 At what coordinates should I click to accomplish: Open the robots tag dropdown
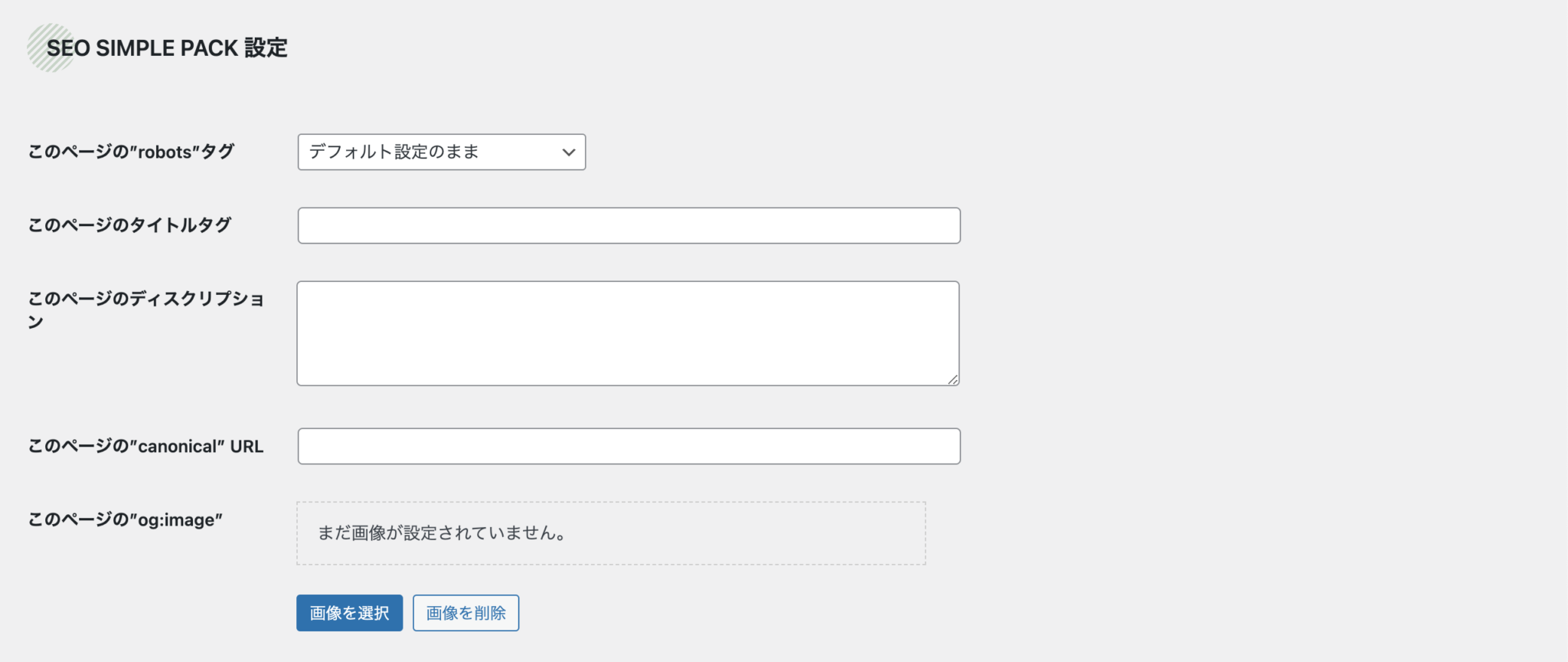(x=442, y=152)
